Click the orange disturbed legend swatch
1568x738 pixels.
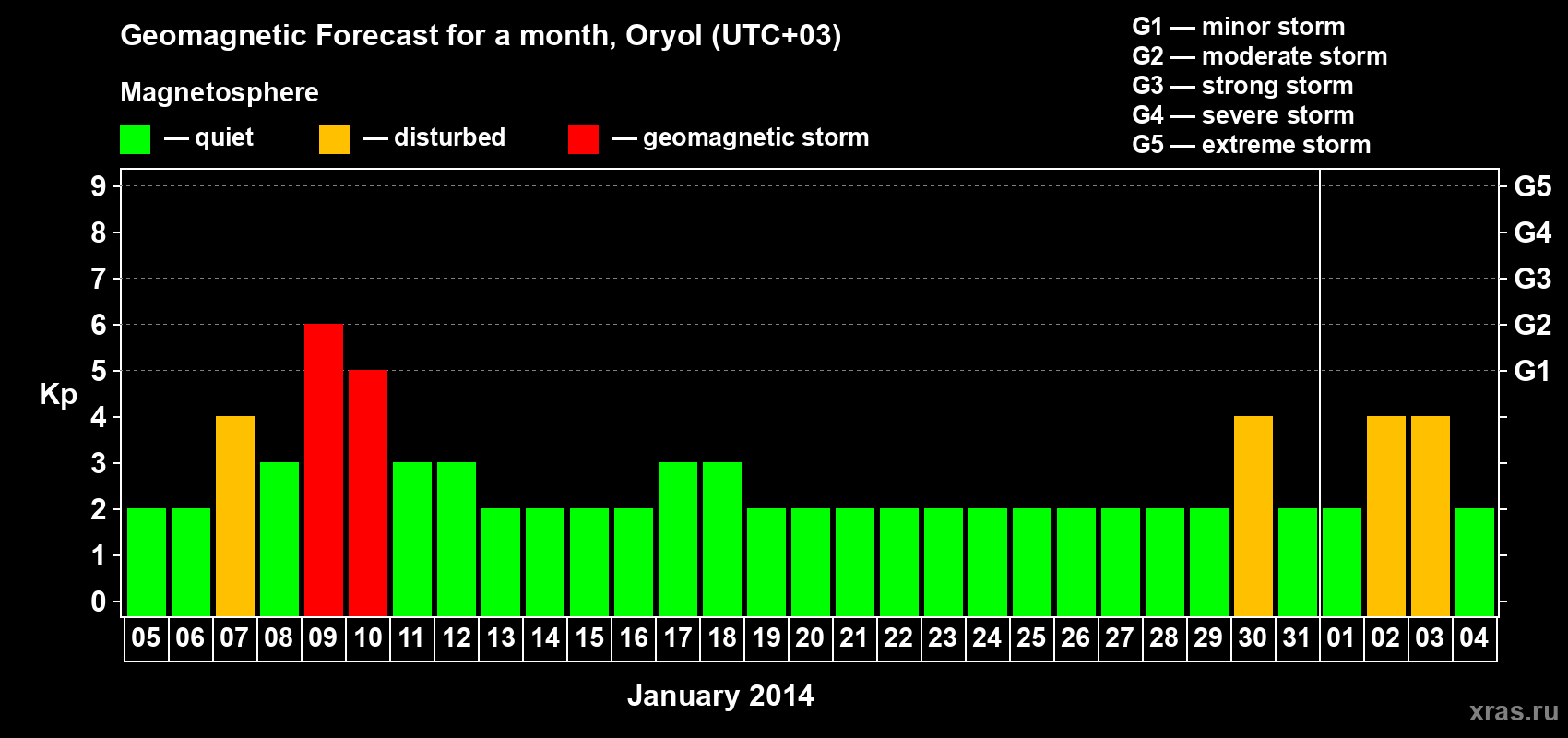coord(334,139)
